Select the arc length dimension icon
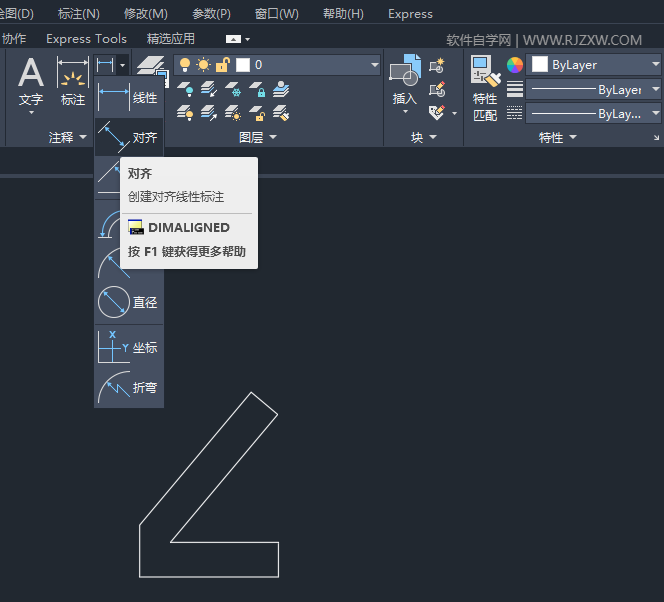 (x=109, y=224)
